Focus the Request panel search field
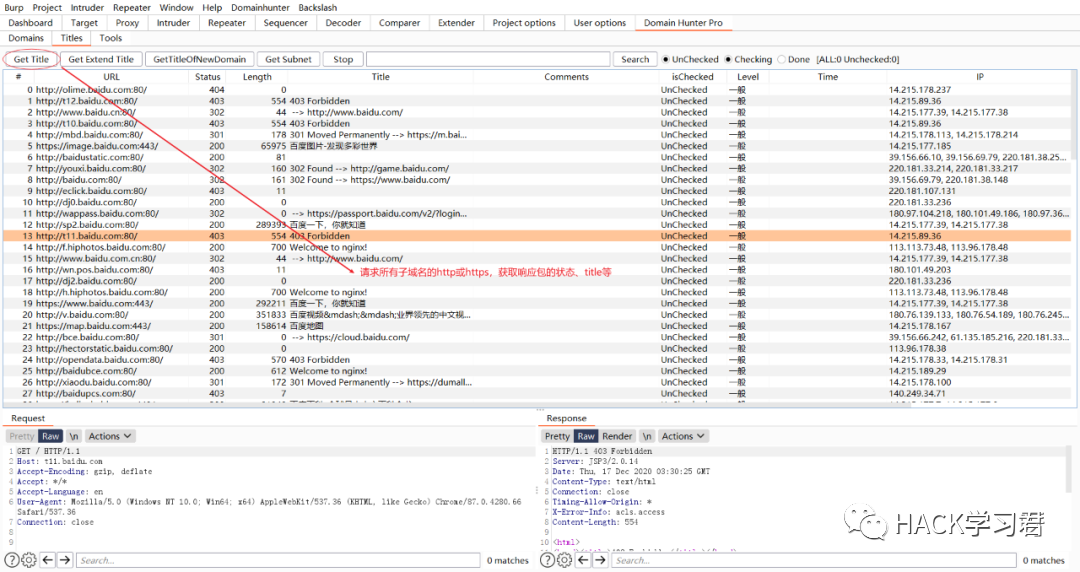Screen dimensions: 1080x572 [x=278, y=560]
